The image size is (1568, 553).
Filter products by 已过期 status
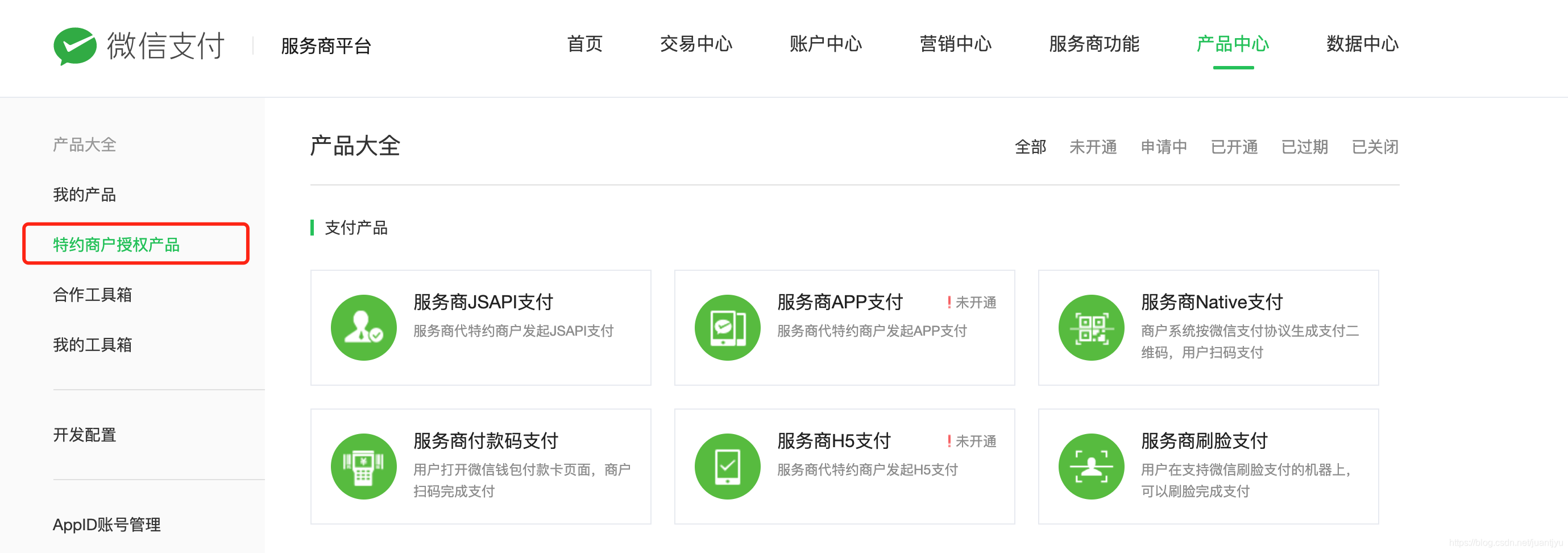1304,147
